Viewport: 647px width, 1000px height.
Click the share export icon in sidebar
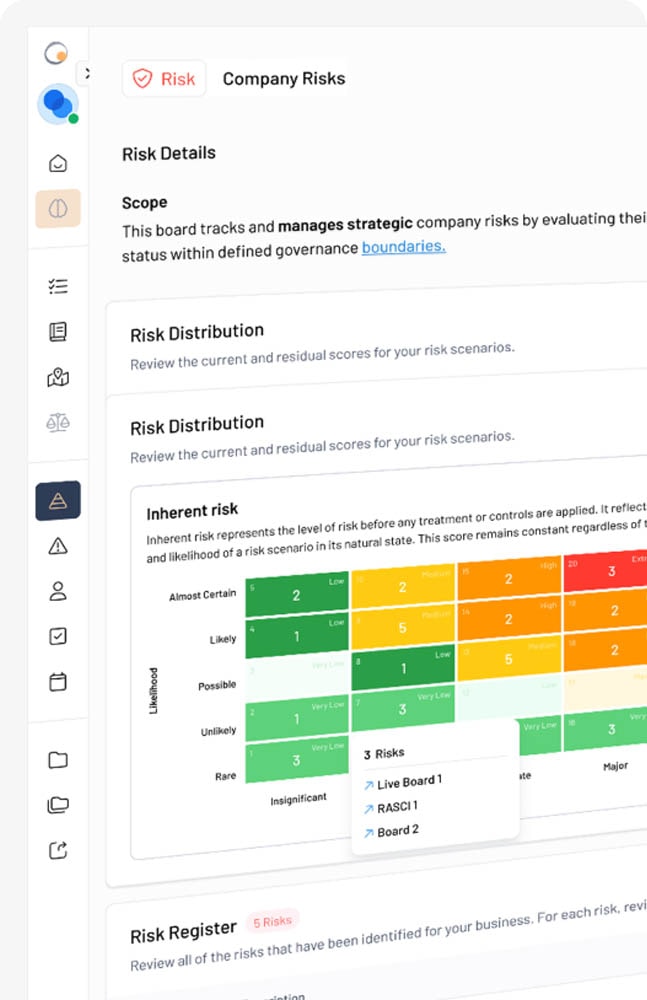[x=58, y=850]
